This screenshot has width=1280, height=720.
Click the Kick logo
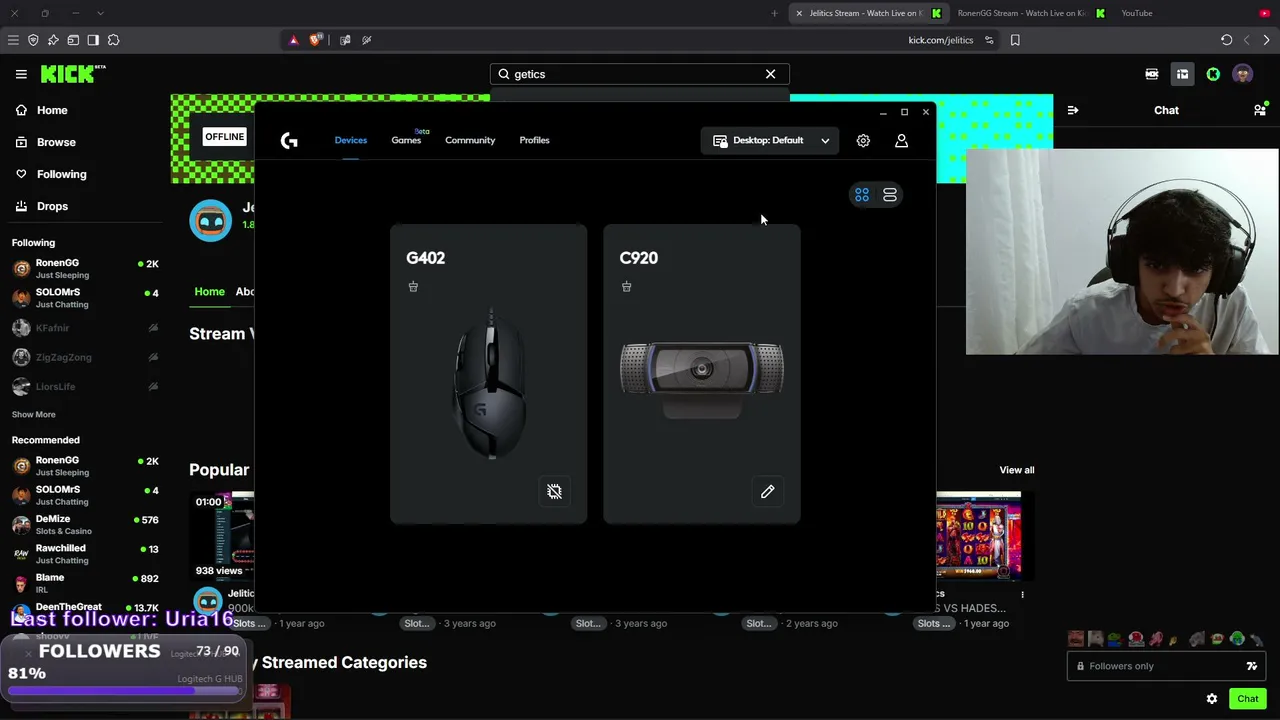pos(73,74)
